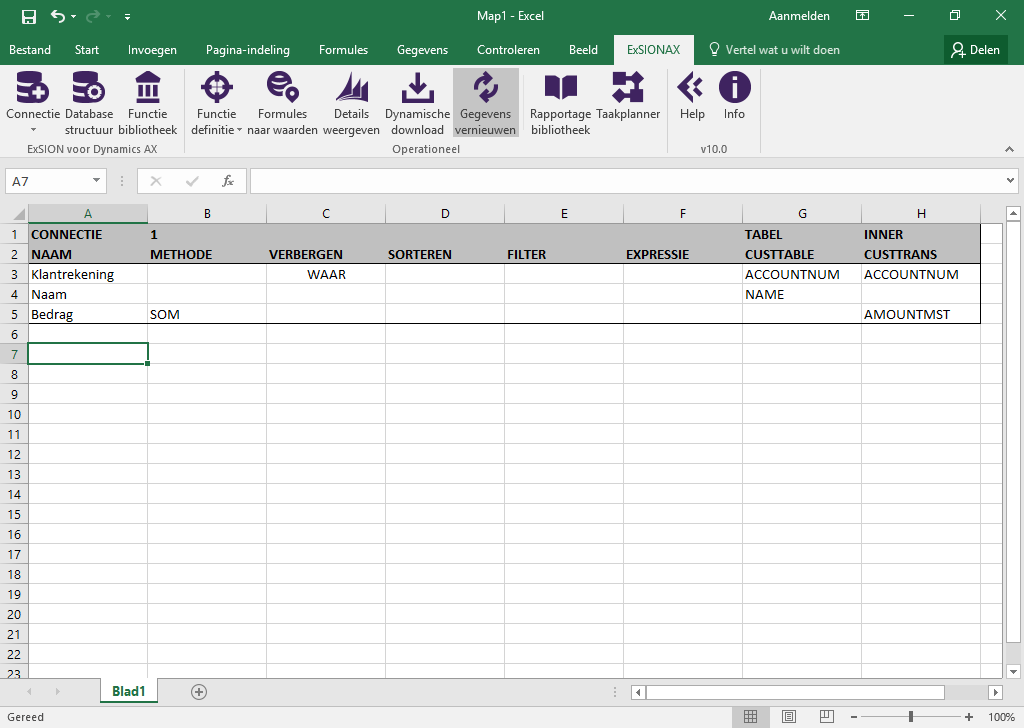The image size is (1024, 728).
Task: Open the Taakplanner
Action: point(628,95)
